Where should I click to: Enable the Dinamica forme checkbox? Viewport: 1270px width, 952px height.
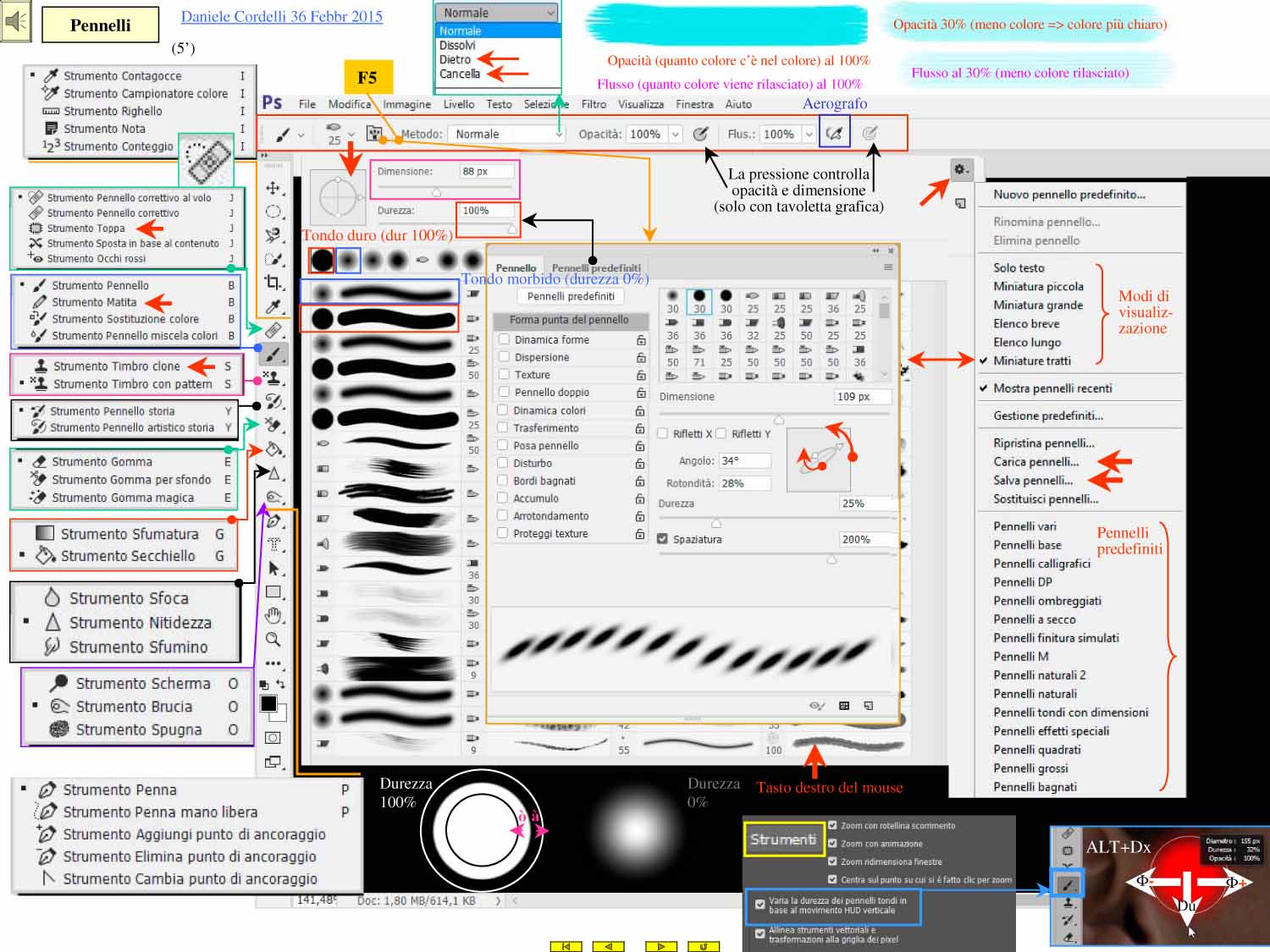pos(504,339)
